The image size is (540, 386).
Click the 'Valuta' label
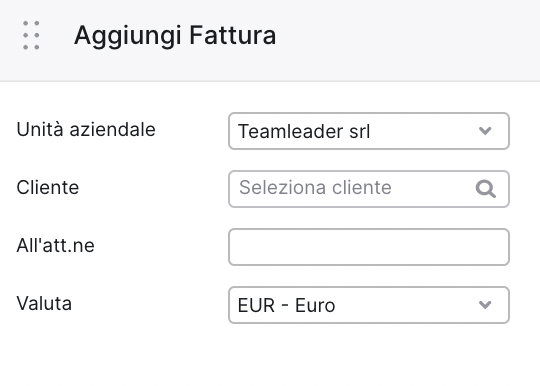(44, 303)
